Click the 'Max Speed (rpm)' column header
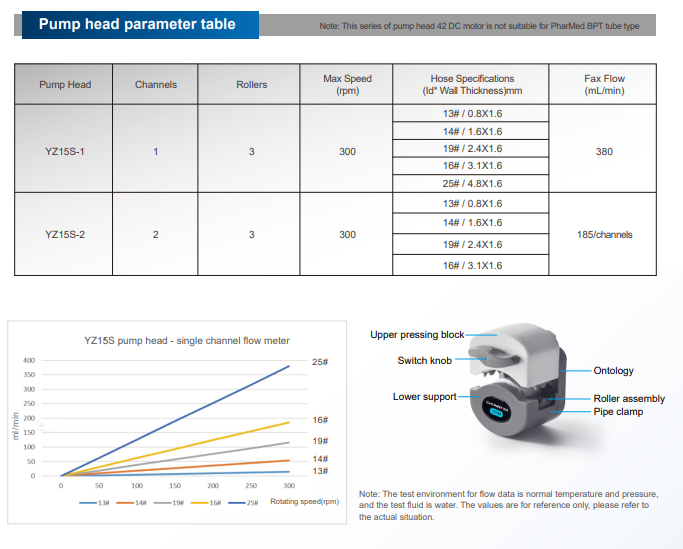 [347, 85]
